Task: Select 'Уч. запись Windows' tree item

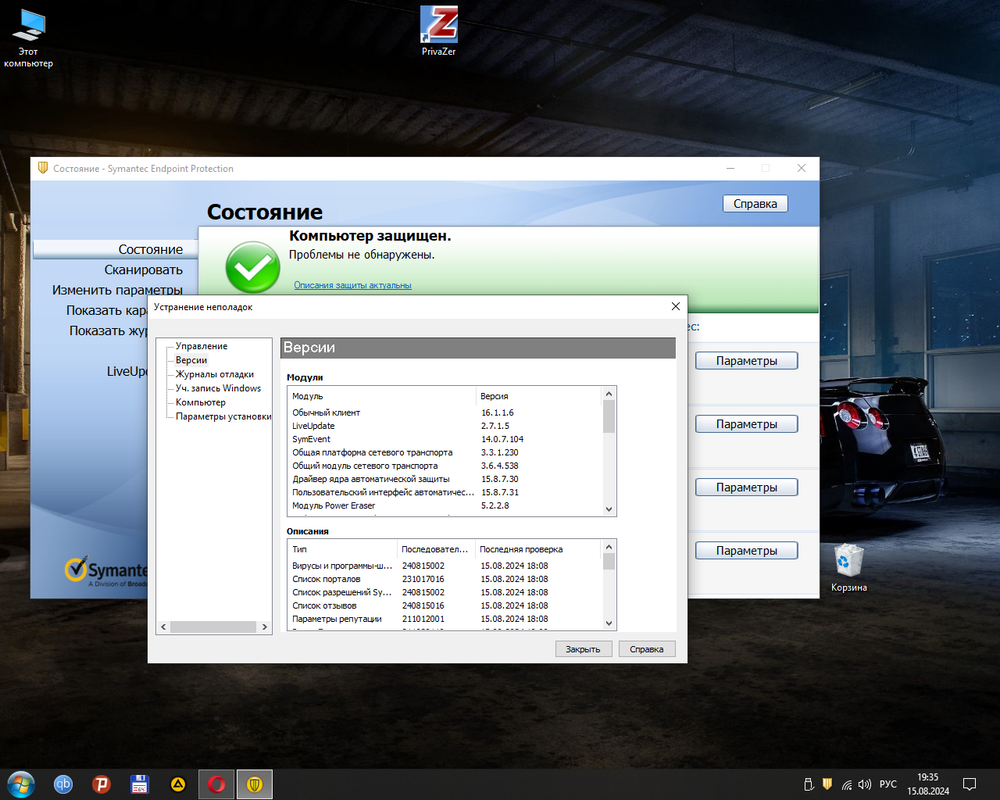Action: 218,388
